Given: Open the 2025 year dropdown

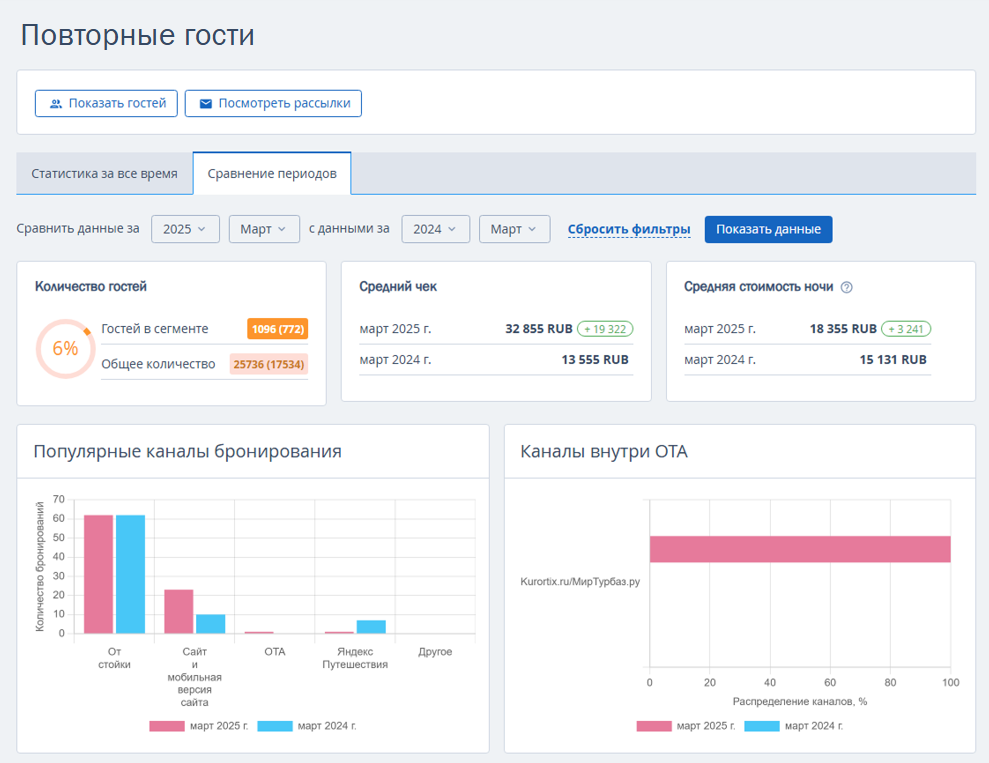Looking at the screenshot, I should 185,229.
